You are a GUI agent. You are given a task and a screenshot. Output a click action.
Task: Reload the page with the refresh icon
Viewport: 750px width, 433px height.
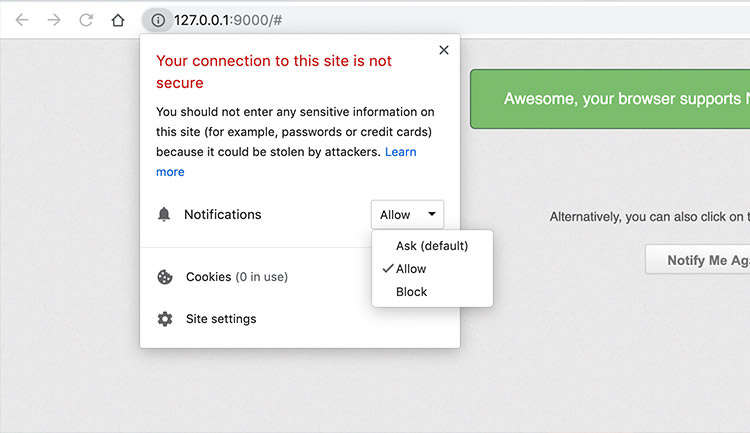tap(86, 20)
